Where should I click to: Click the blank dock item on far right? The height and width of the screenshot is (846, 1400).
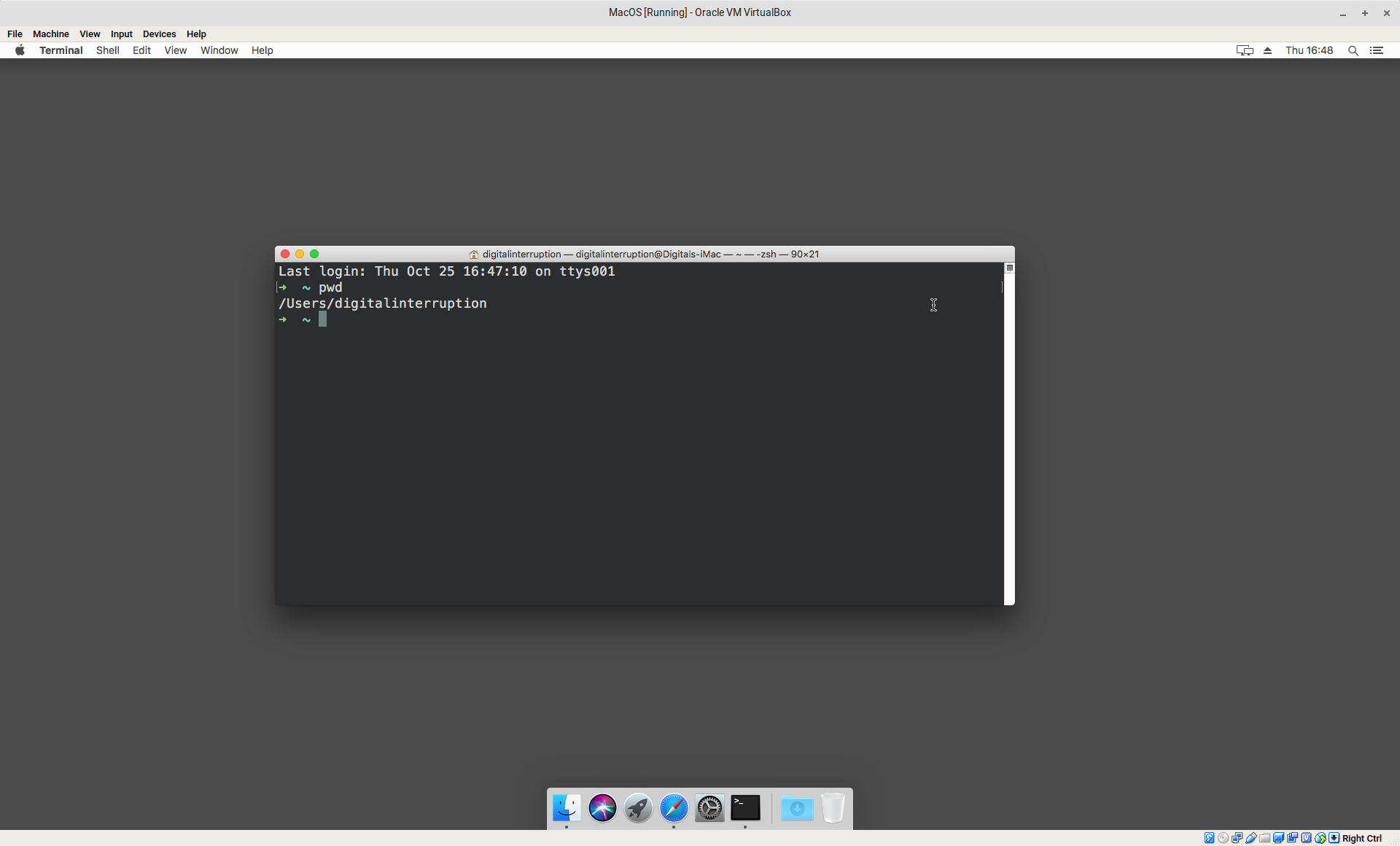point(833,808)
